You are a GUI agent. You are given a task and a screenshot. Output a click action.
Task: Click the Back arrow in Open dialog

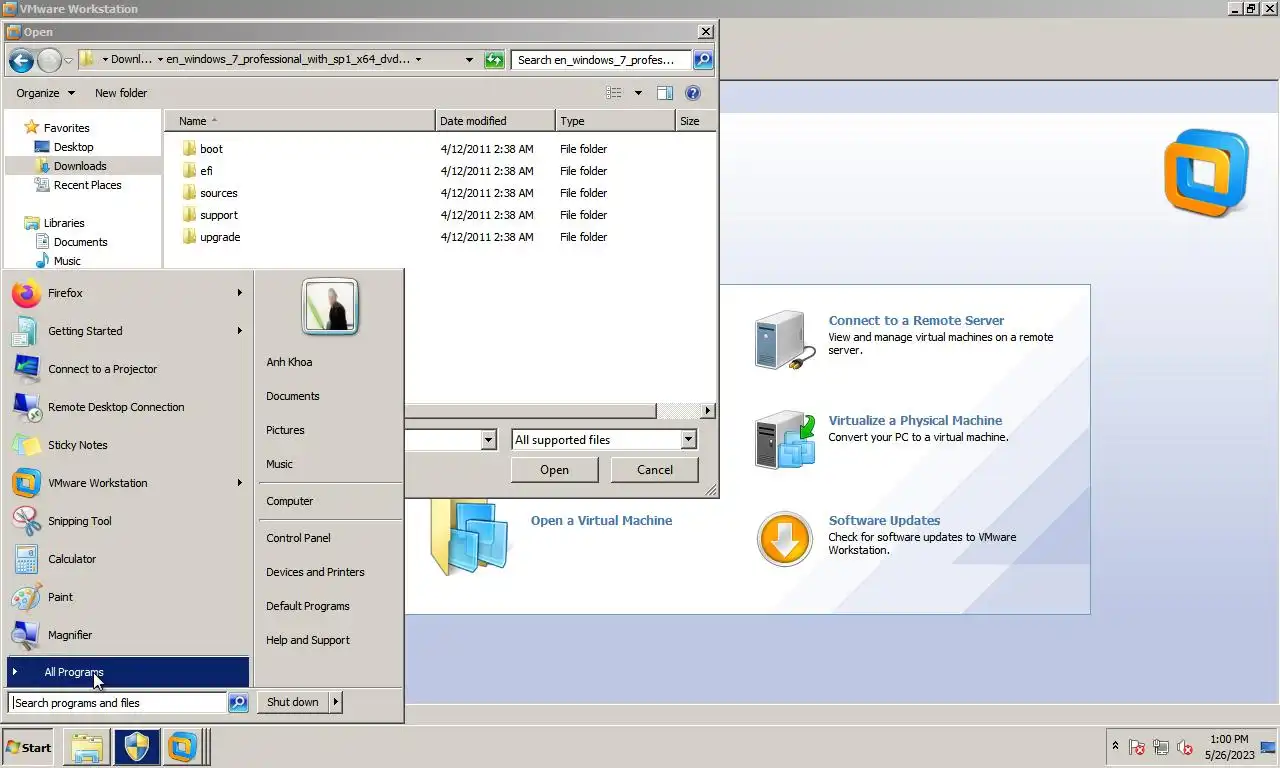click(x=21, y=60)
